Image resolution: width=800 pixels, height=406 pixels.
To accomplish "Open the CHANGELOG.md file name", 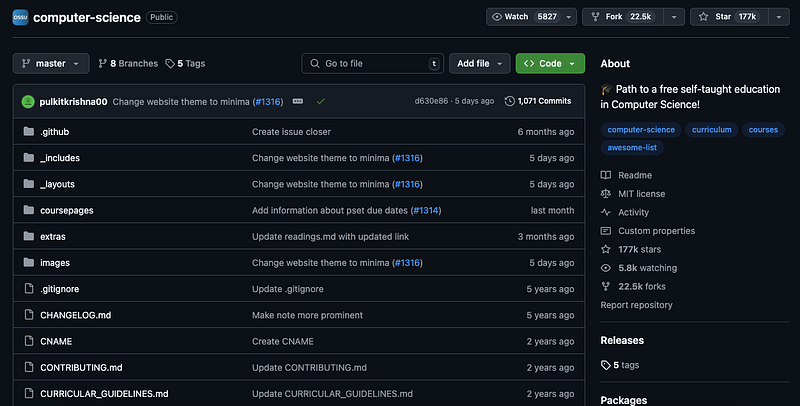I will (76, 315).
